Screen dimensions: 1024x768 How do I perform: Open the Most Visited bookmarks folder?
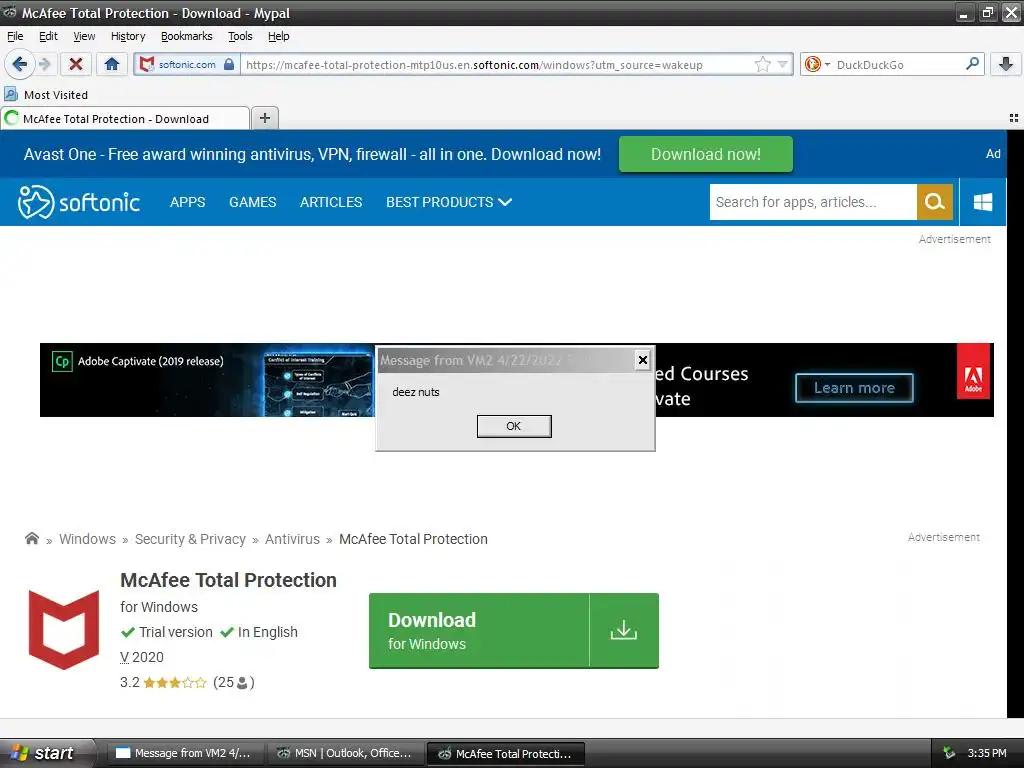(x=46, y=95)
